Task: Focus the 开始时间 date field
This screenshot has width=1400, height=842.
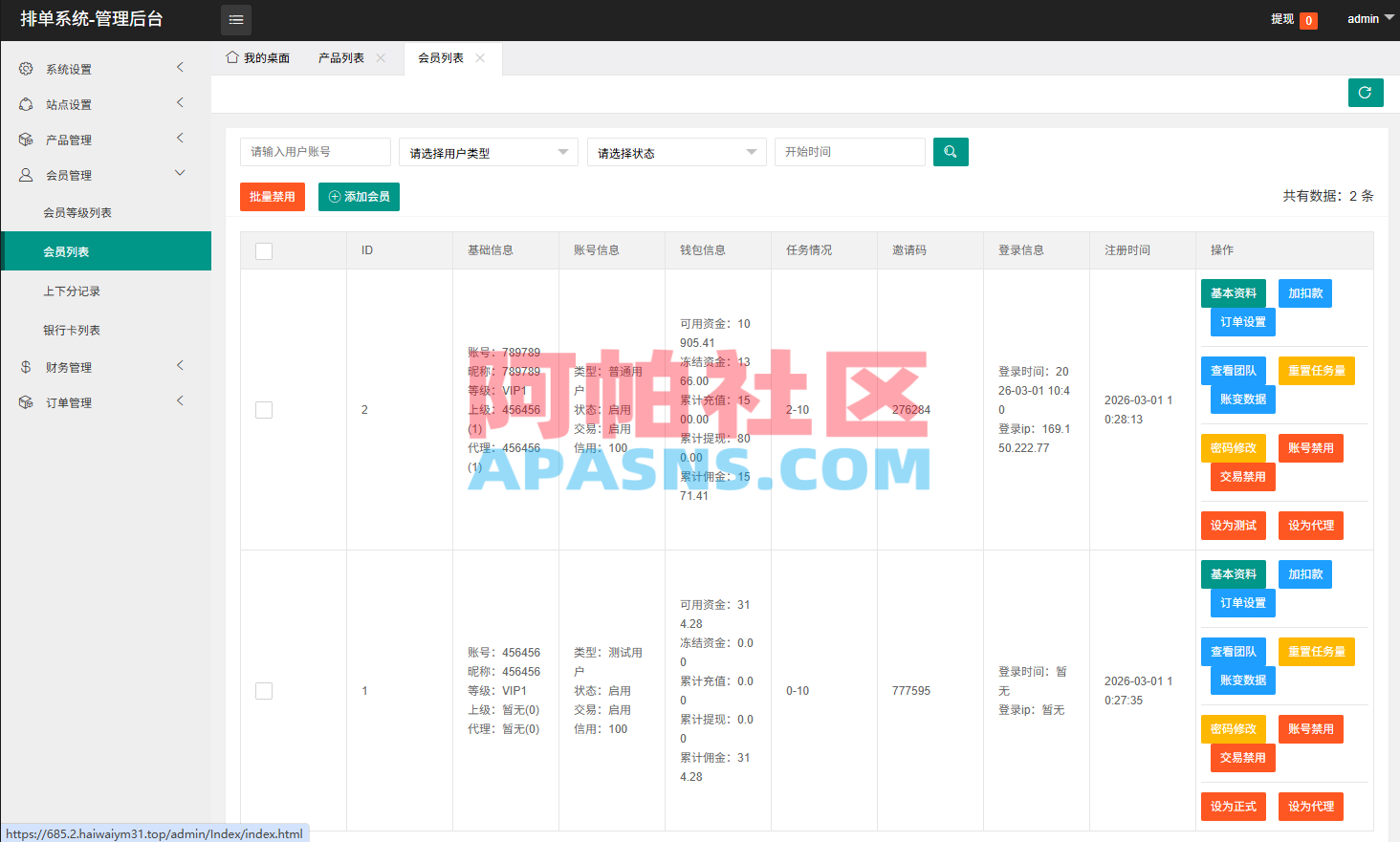Action: (850, 152)
